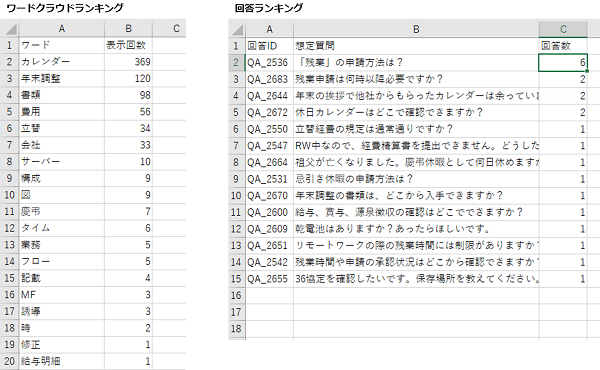Select column C header in word cloud table
This screenshot has height=370, width=600.
176,28
